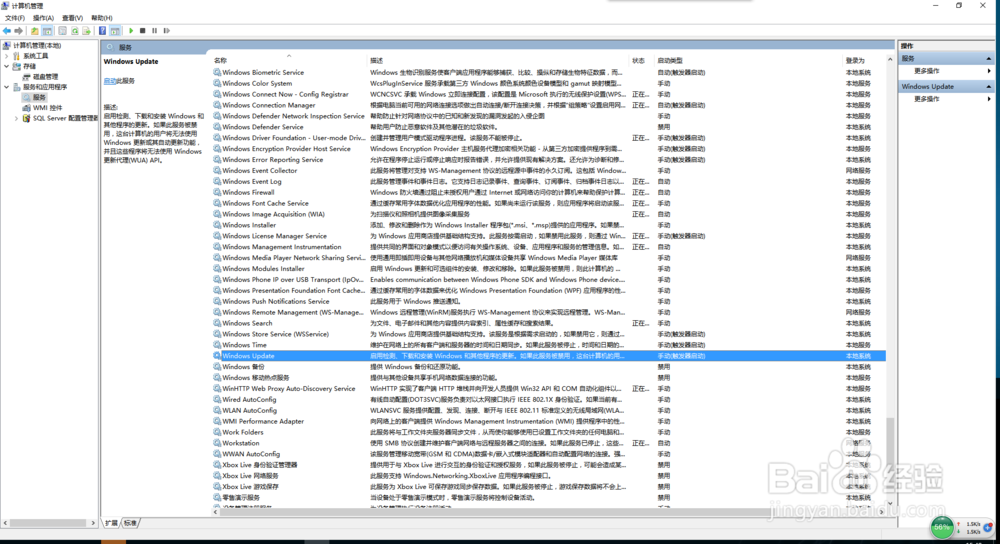Select the Windows 备份 service row

(549, 367)
